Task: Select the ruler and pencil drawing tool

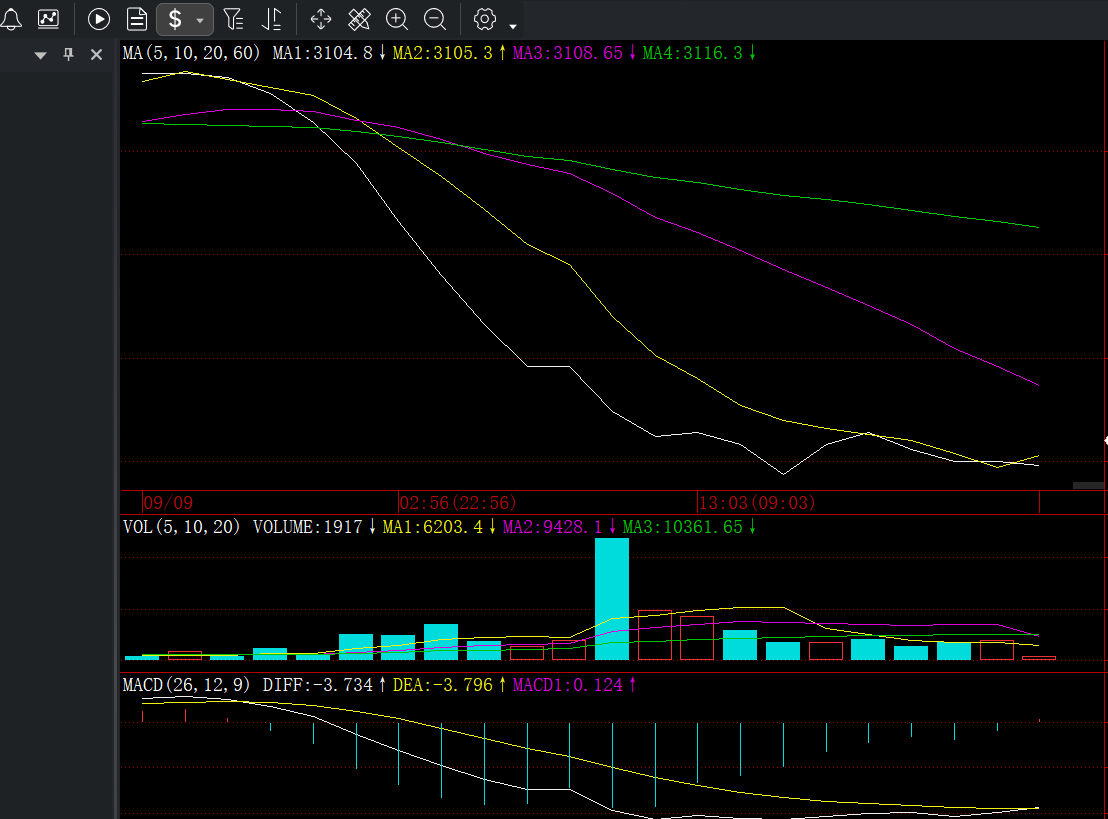Action: 359,19
